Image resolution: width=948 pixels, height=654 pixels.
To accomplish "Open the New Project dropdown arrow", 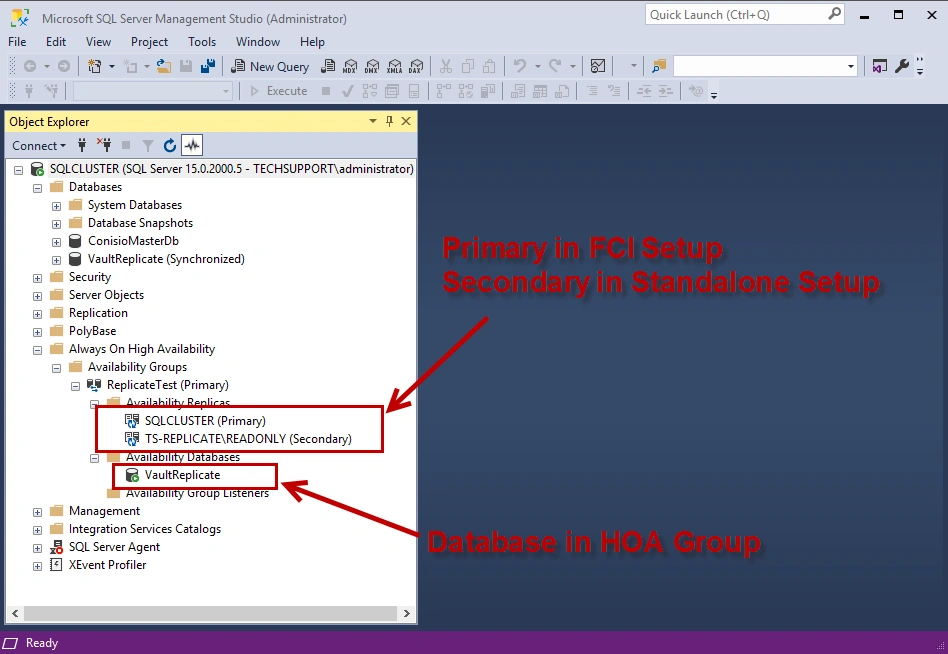I will click(111, 66).
